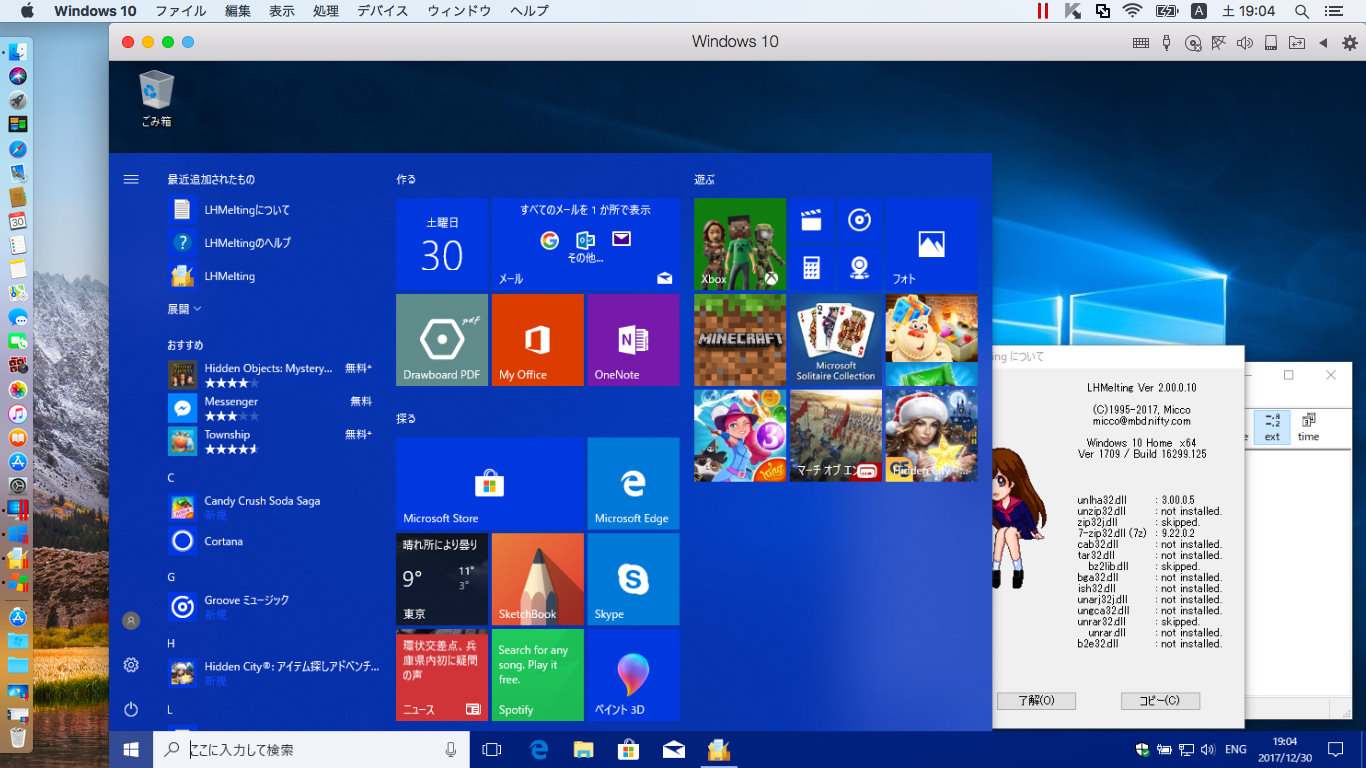Open Edge from the Windows taskbar
1366x768 pixels.
(539, 749)
